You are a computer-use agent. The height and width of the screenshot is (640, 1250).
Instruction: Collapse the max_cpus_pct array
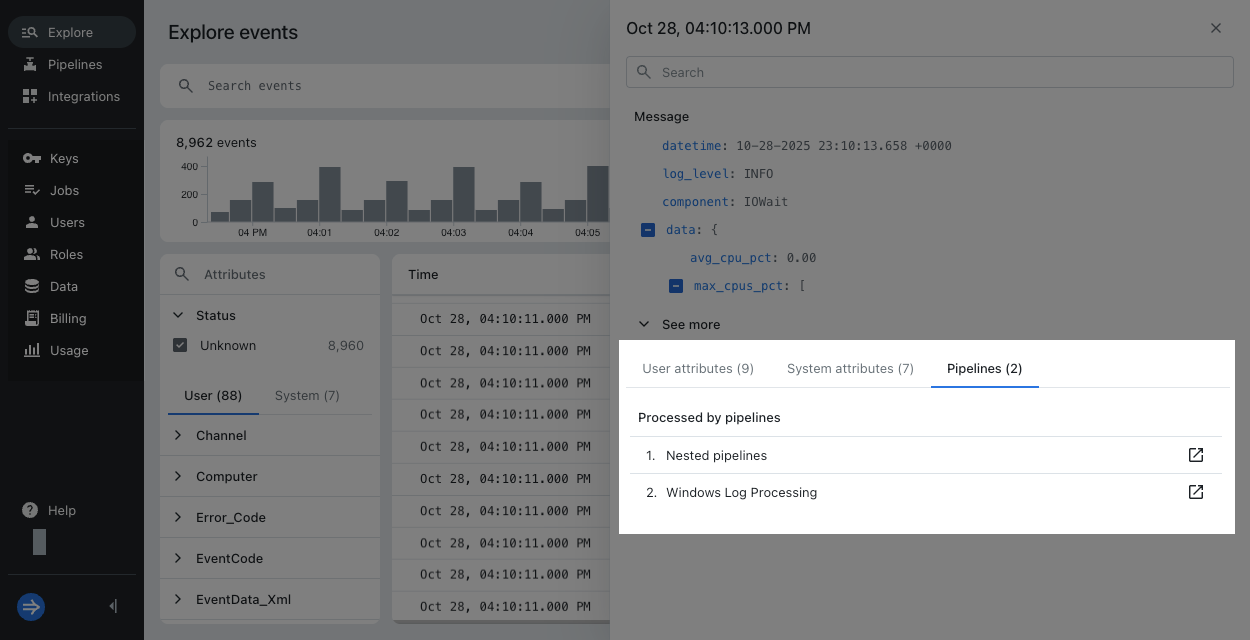click(676, 285)
